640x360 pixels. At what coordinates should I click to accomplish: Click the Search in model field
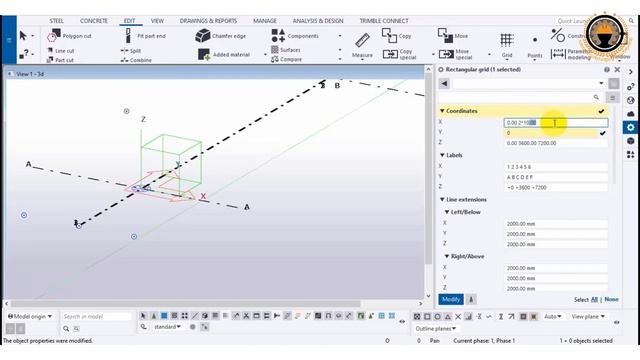click(x=96, y=316)
